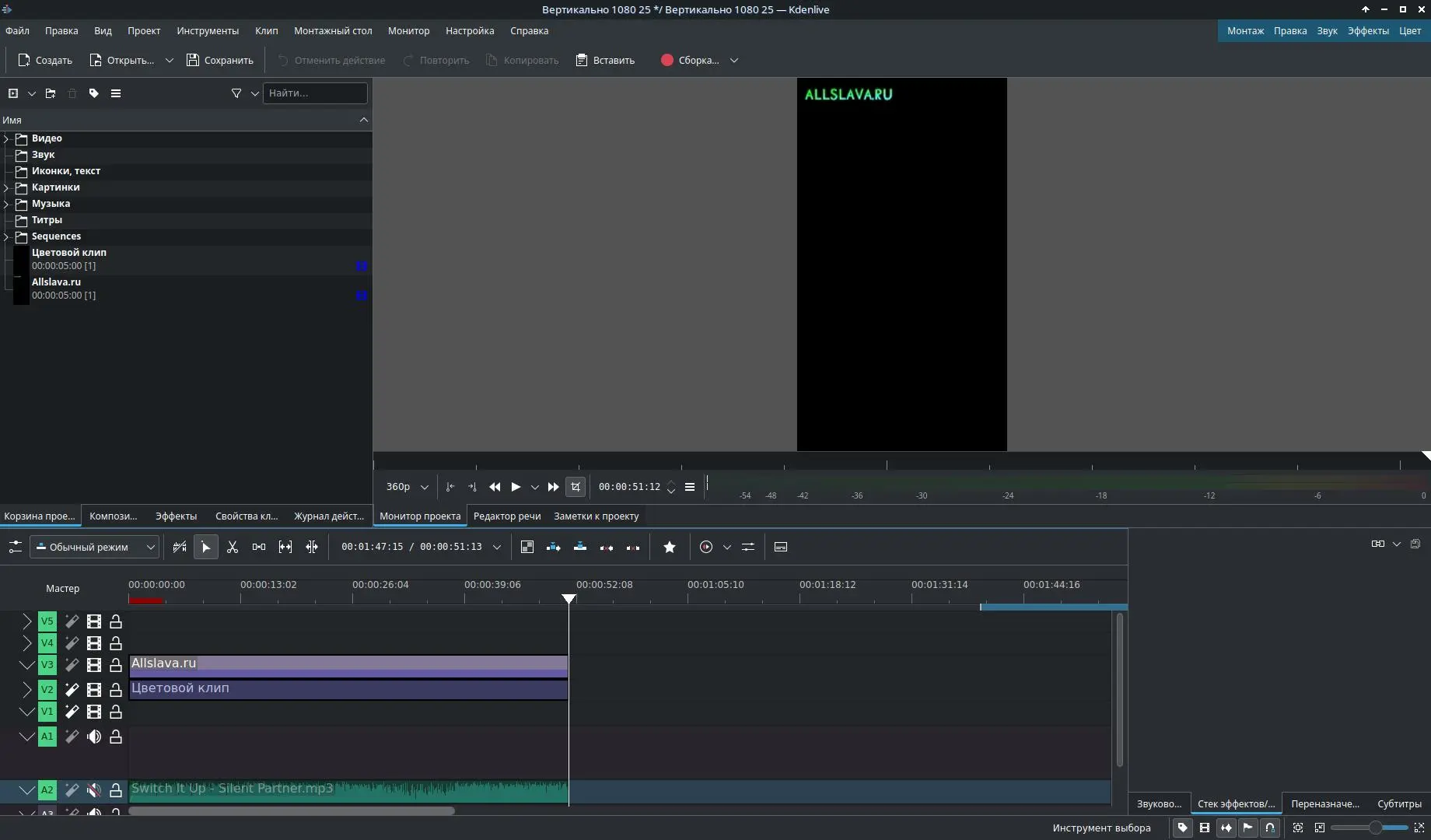Open the Монтажный стол menu
Image resolution: width=1431 pixels, height=840 pixels.
point(333,30)
